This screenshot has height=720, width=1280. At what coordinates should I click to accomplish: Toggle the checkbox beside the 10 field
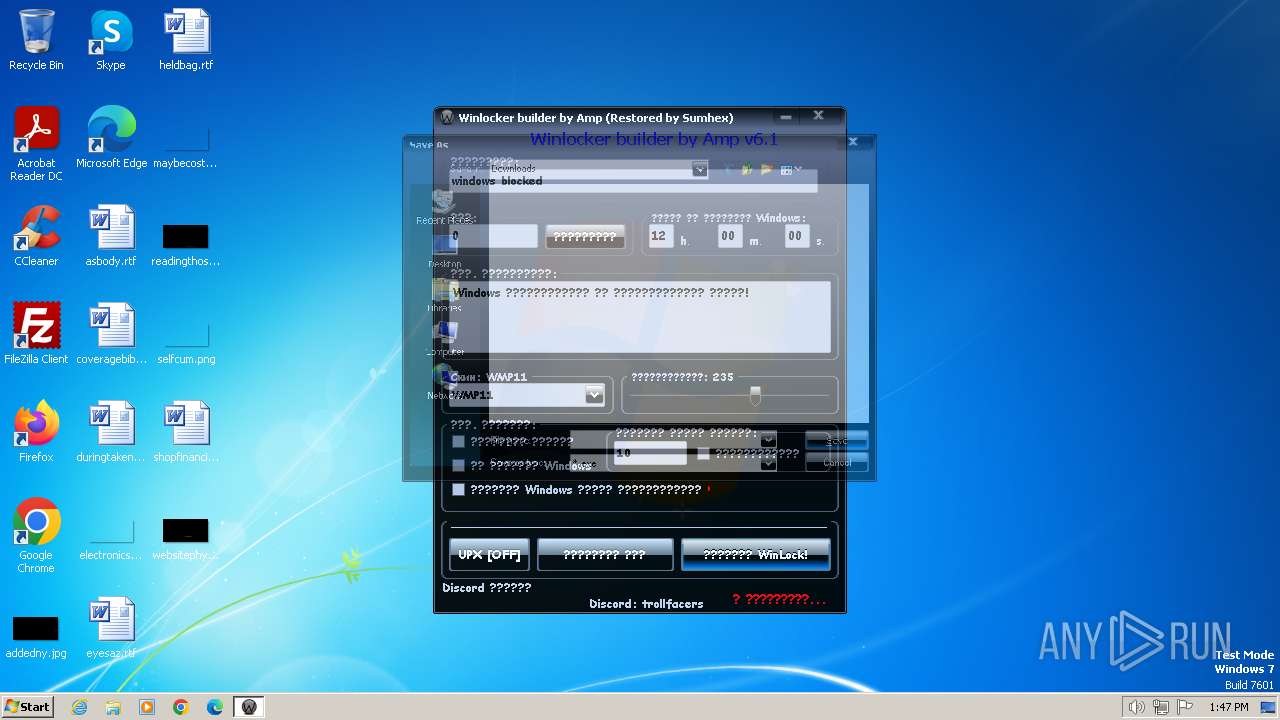pyautogui.click(x=703, y=453)
